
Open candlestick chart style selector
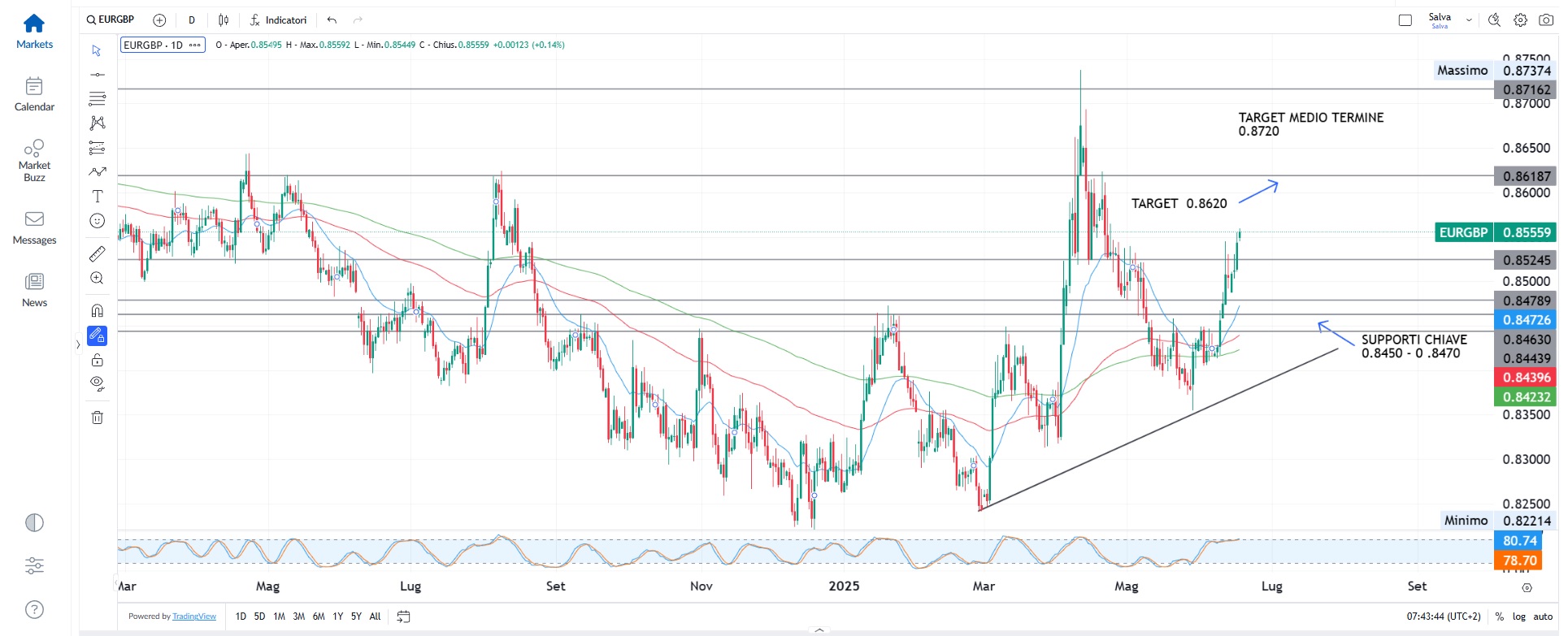pos(224,20)
